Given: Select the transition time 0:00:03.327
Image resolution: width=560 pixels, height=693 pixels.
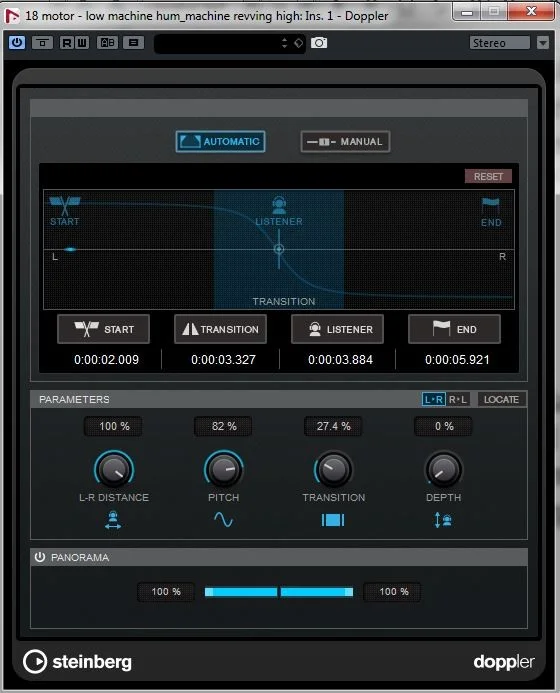Looking at the screenshot, I should (x=223, y=360).
